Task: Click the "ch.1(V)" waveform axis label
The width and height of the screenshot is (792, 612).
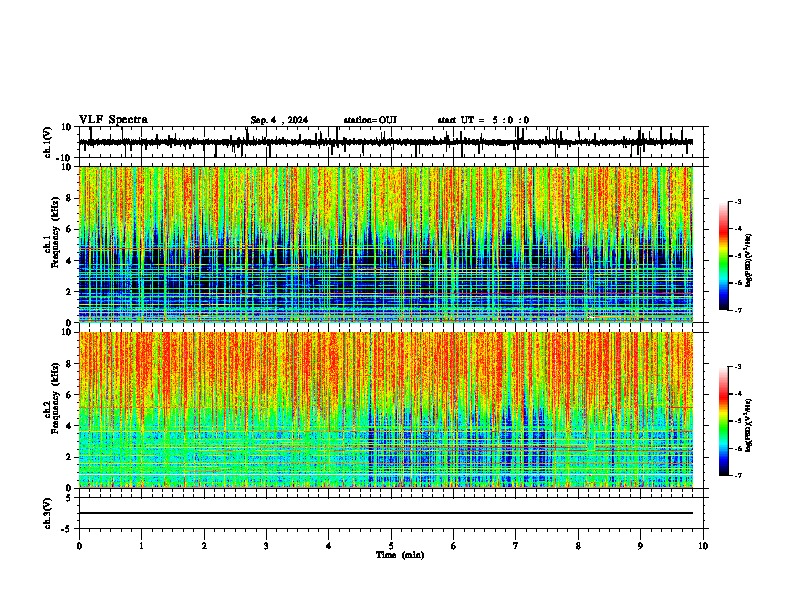Action: (48, 142)
